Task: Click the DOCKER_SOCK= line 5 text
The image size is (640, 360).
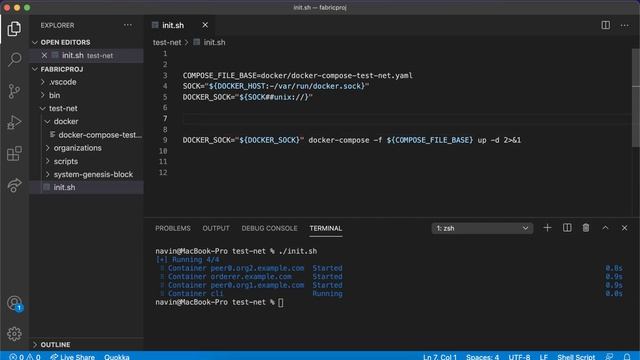Action: pos(247,97)
